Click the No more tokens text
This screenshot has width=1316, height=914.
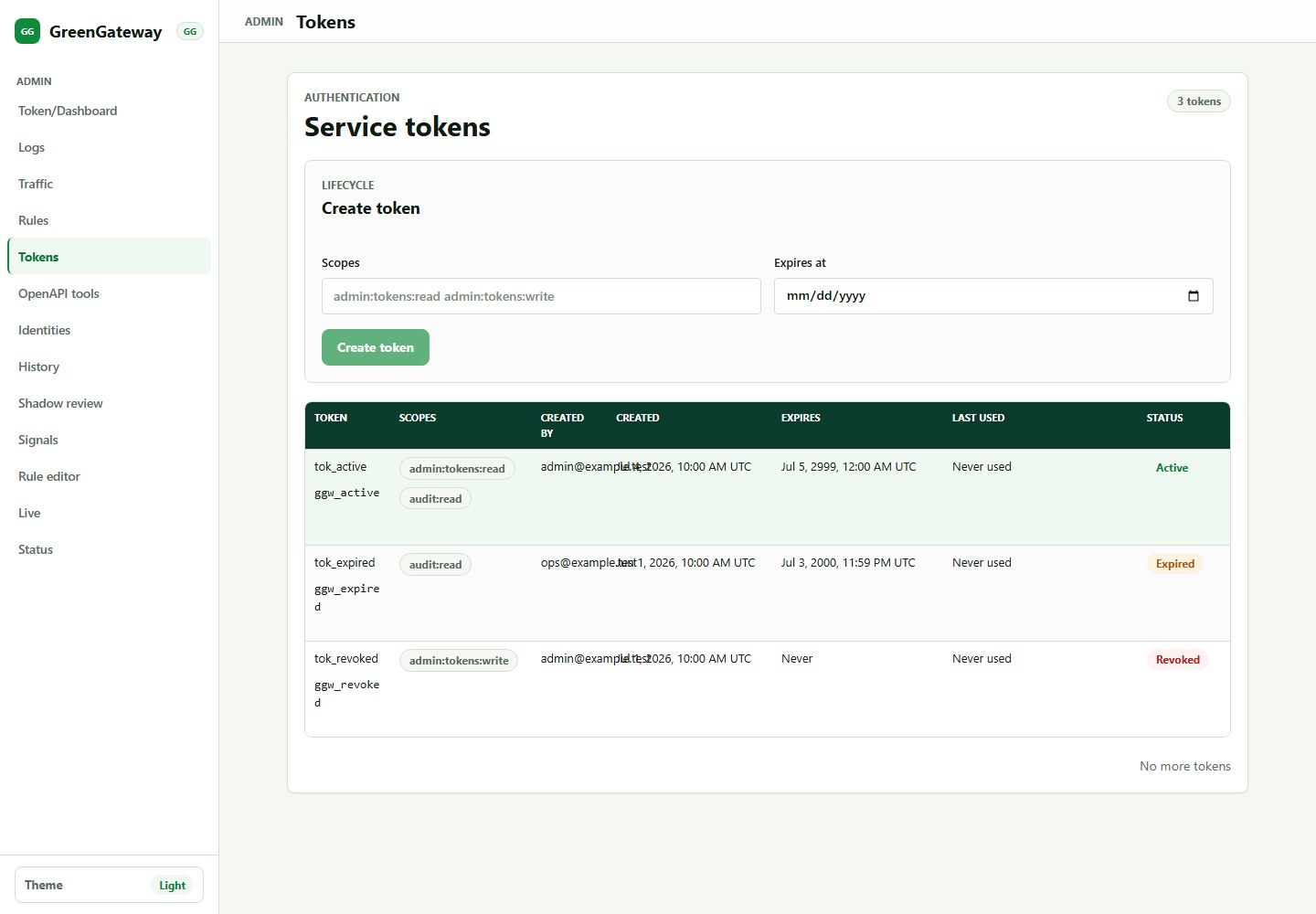coord(1185,766)
